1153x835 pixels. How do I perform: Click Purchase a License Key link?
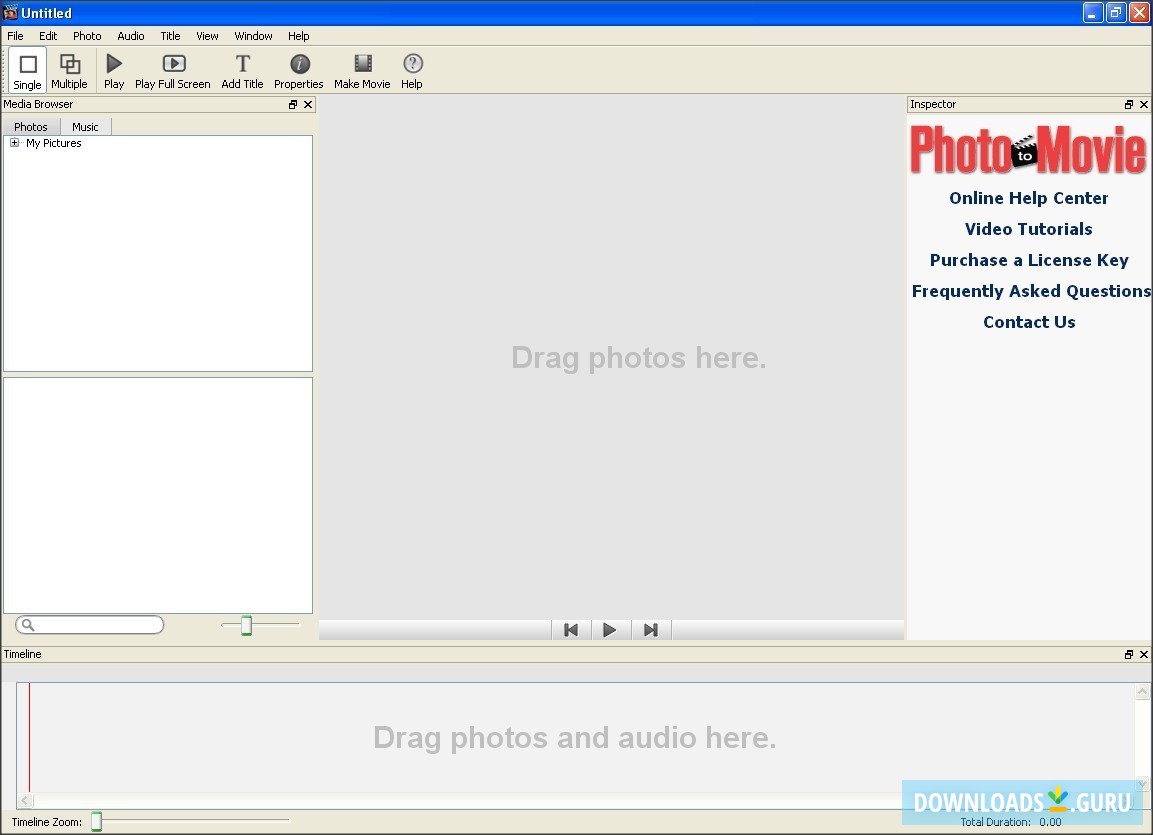tap(1028, 260)
